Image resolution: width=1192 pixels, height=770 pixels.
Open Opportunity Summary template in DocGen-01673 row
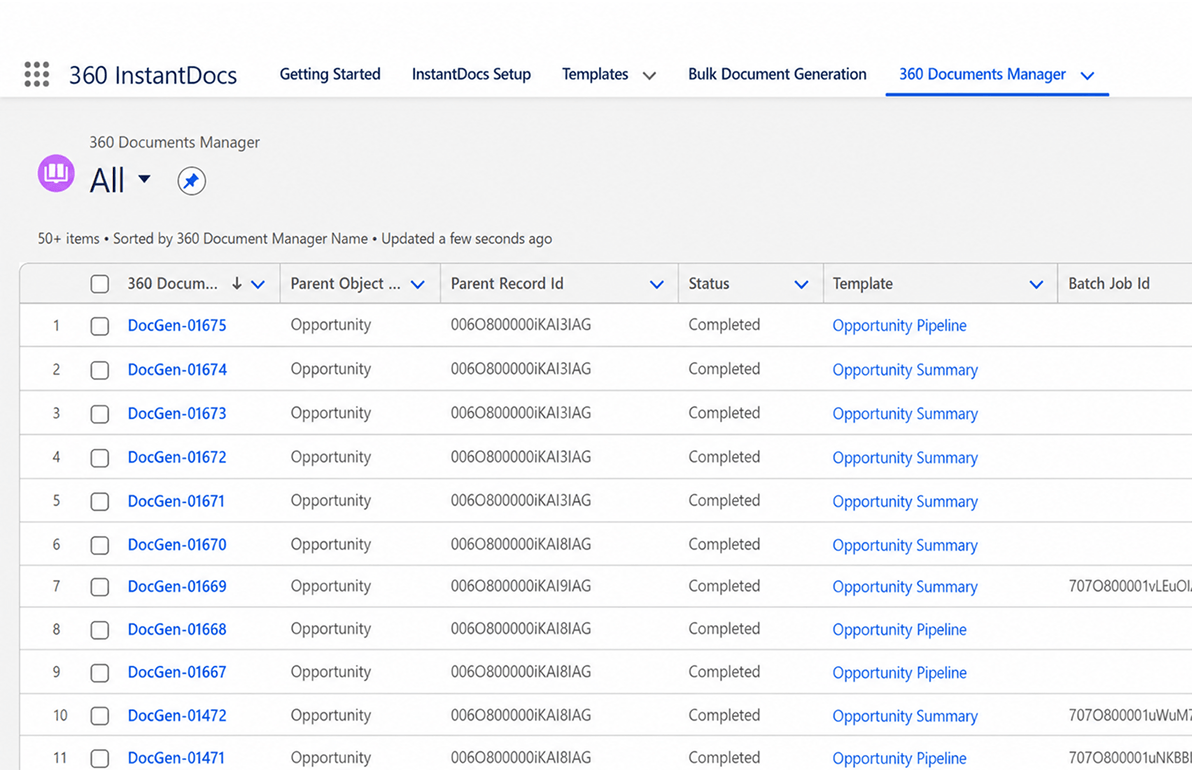905,414
